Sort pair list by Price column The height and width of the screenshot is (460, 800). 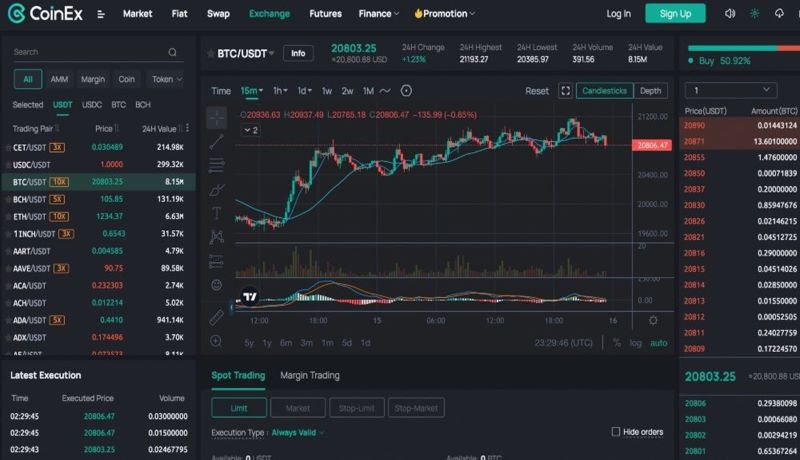107,129
